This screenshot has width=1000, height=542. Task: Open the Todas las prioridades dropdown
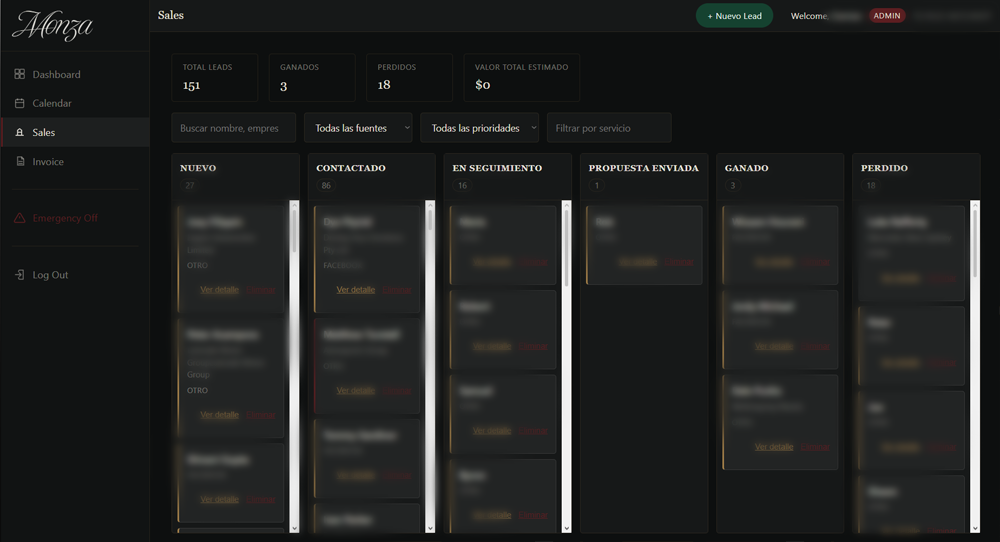pyautogui.click(x=480, y=128)
